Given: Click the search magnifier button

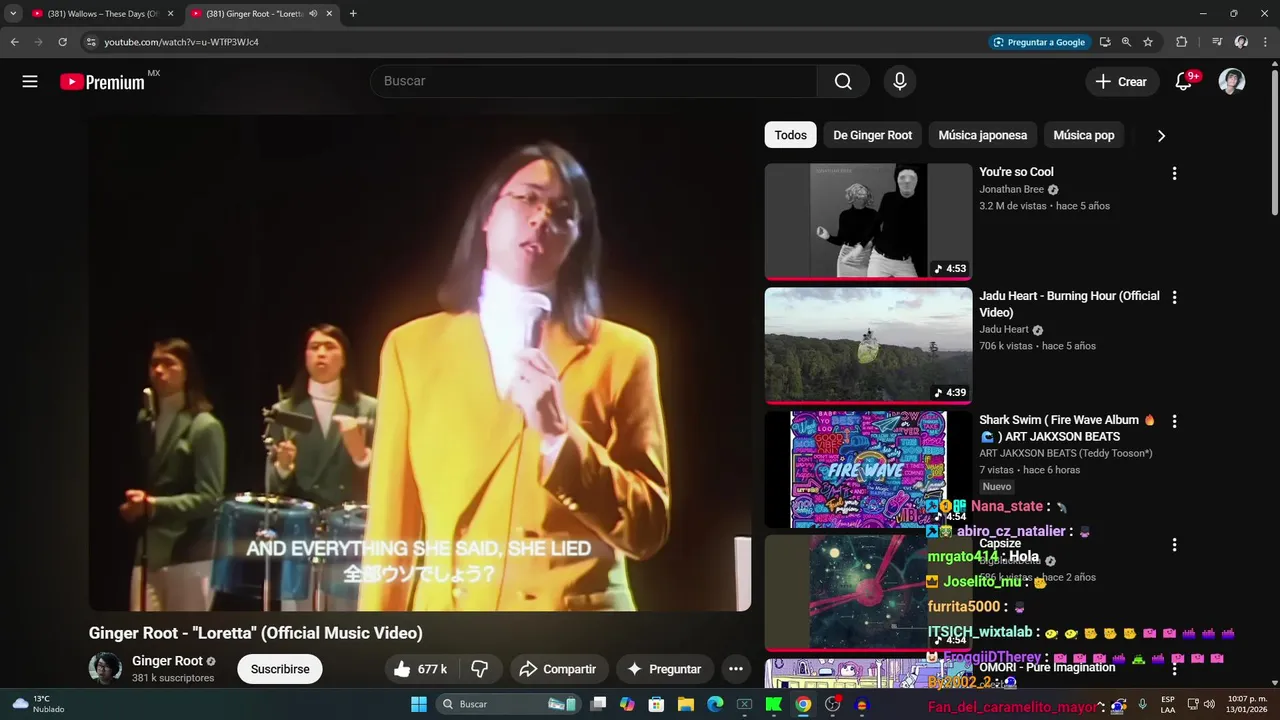Looking at the screenshot, I should [x=843, y=82].
